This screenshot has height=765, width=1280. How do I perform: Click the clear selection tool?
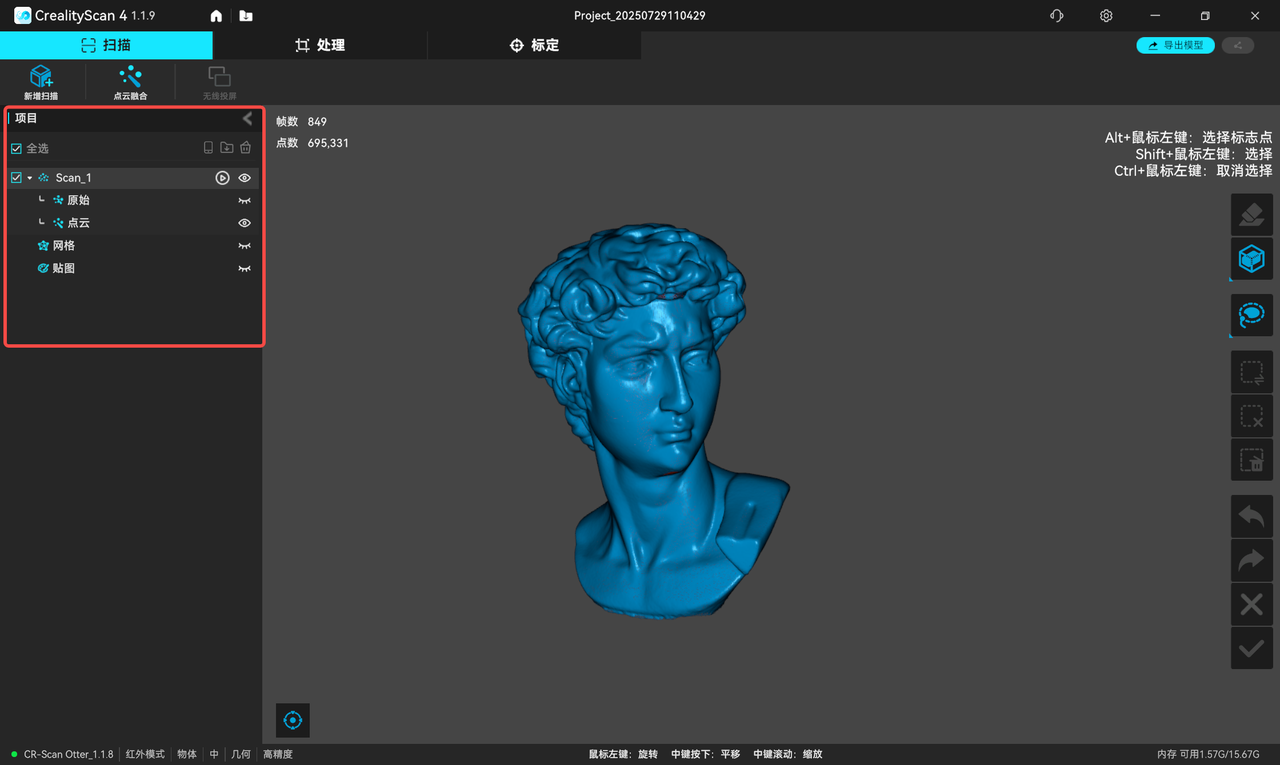tap(1251, 416)
